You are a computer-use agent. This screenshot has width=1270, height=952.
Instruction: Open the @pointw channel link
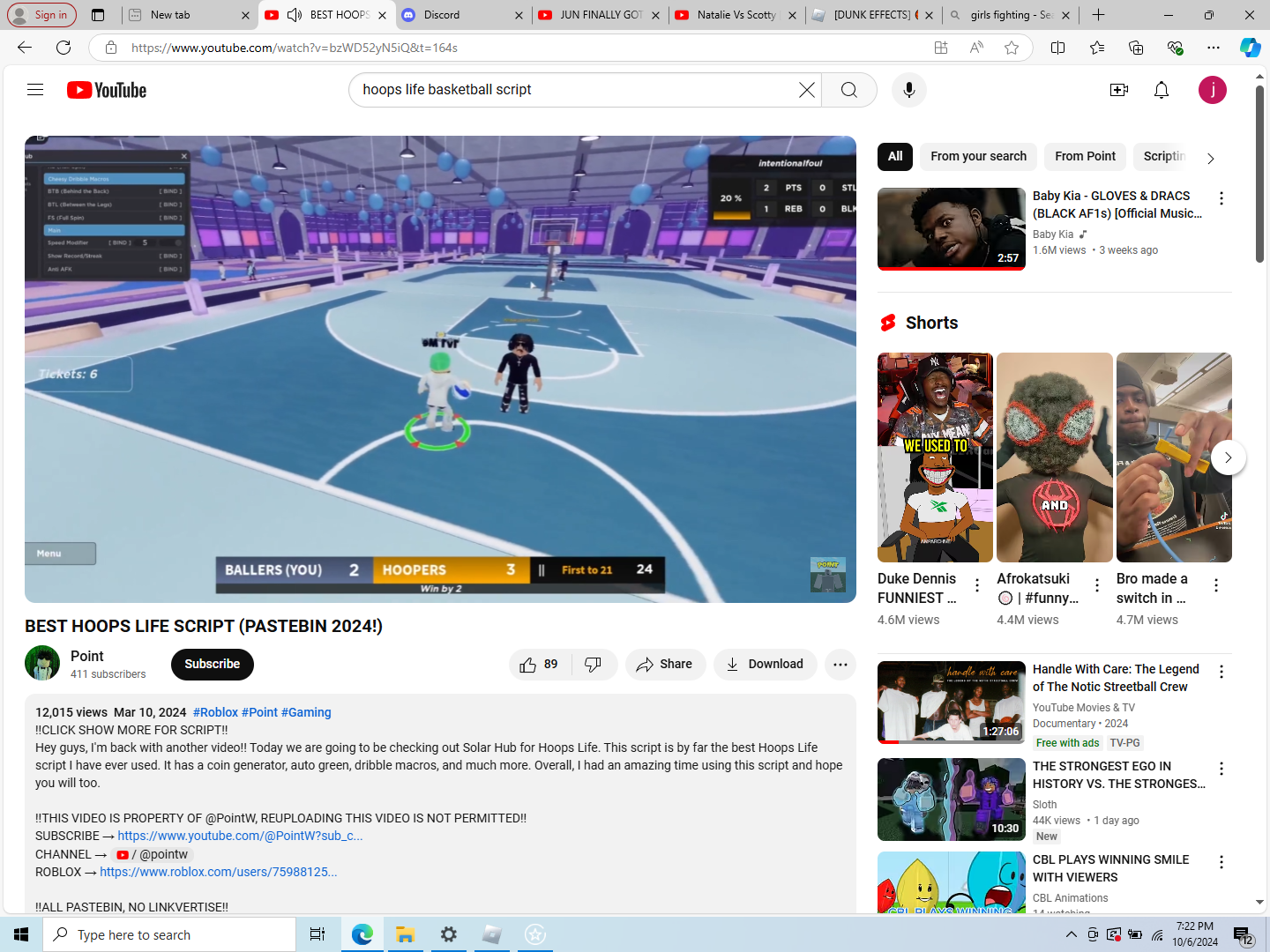click(152, 854)
